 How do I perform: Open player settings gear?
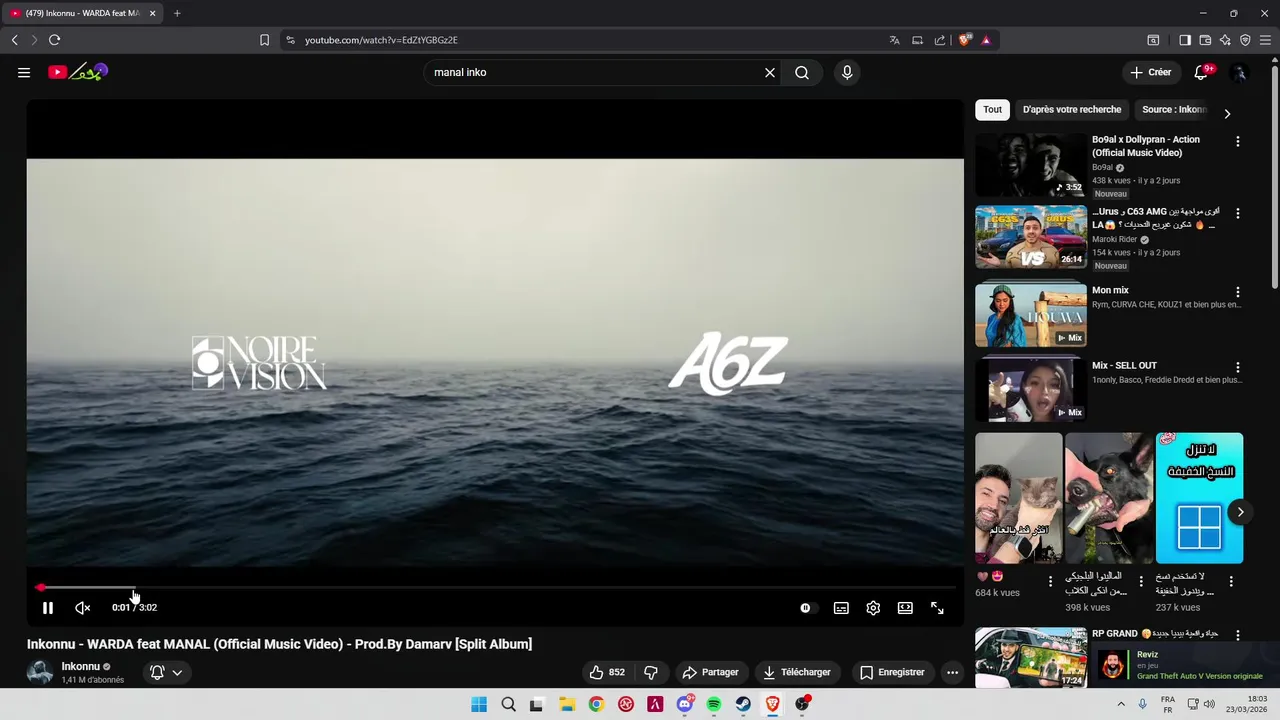click(x=873, y=608)
